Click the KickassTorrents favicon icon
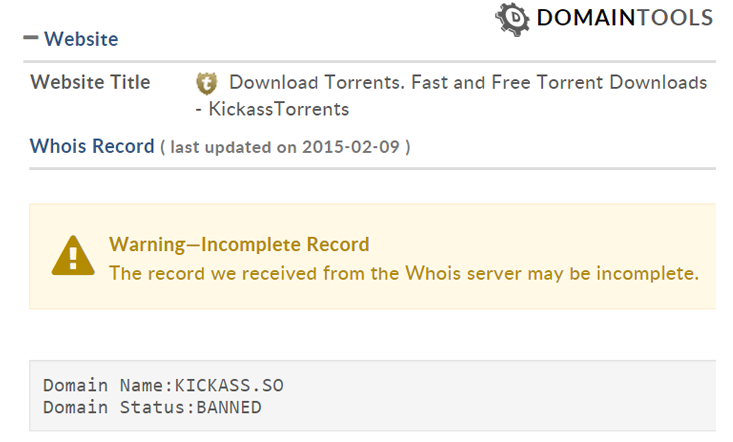This screenshot has height=442, width=733. pos(206,83)
